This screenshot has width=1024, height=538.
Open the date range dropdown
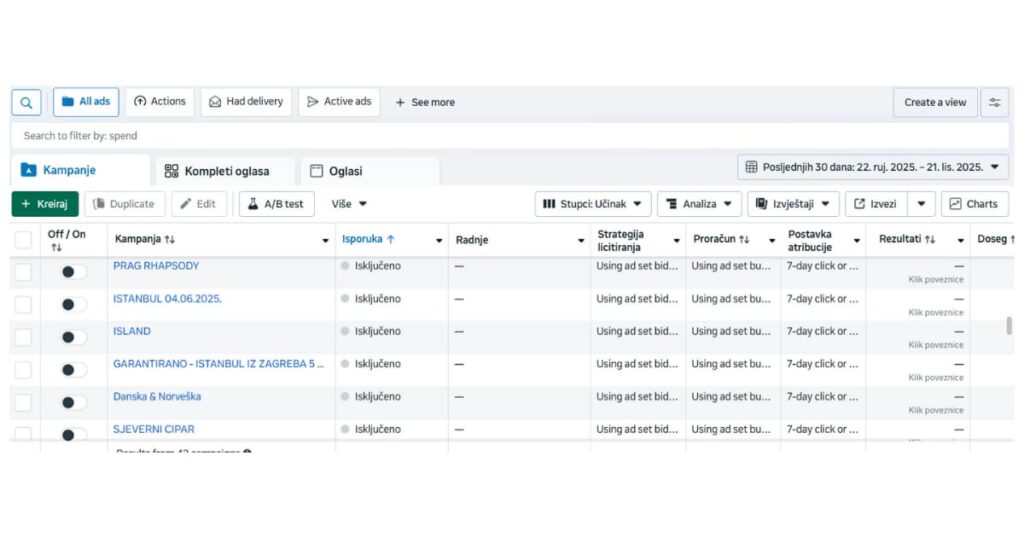[872, 168]
